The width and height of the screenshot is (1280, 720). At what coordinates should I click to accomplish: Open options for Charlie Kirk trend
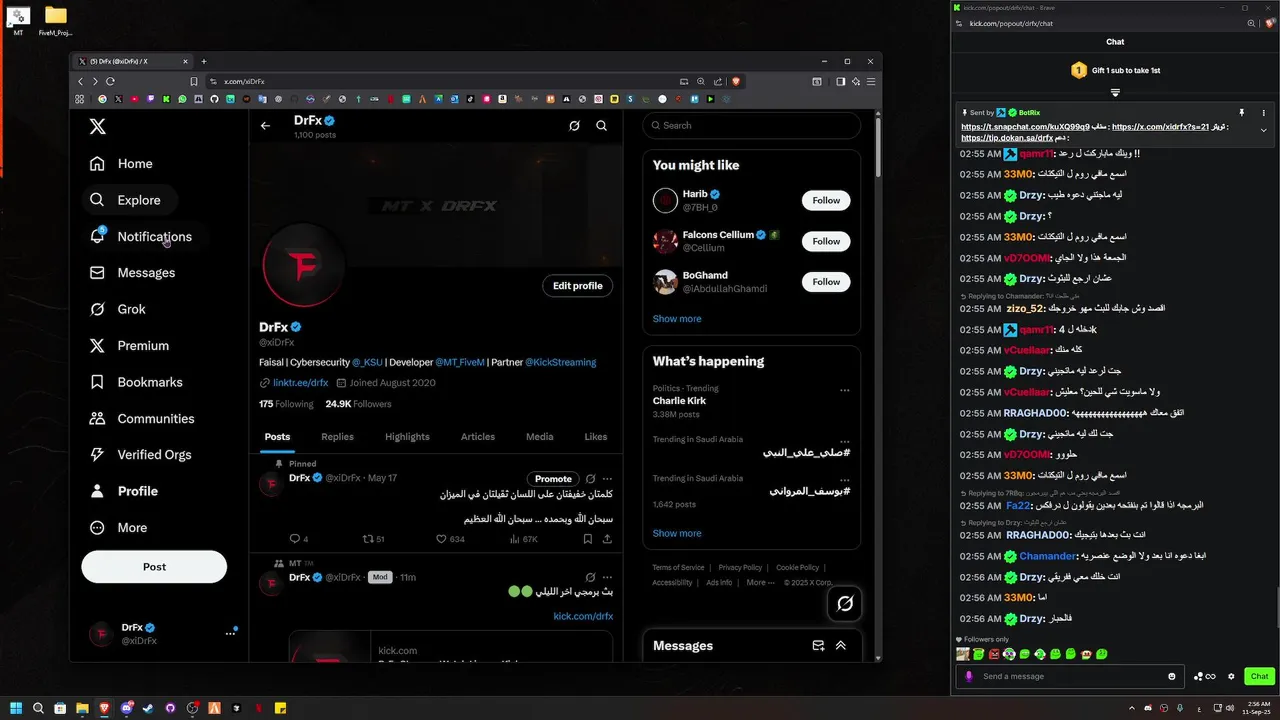pyautogui.click(x=845, y=391)
